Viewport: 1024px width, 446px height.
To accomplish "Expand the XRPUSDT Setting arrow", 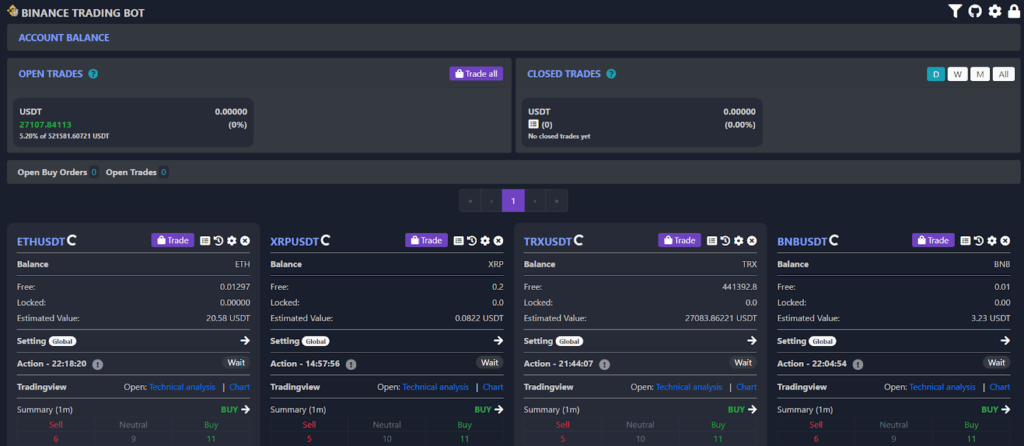I will point(498,341).
